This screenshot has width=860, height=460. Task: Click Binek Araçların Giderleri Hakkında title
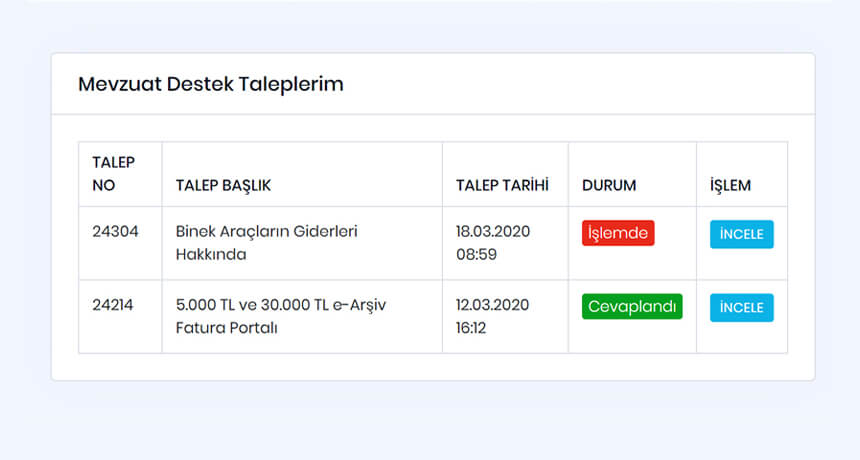pyautogui.click(x=266, y=242)
